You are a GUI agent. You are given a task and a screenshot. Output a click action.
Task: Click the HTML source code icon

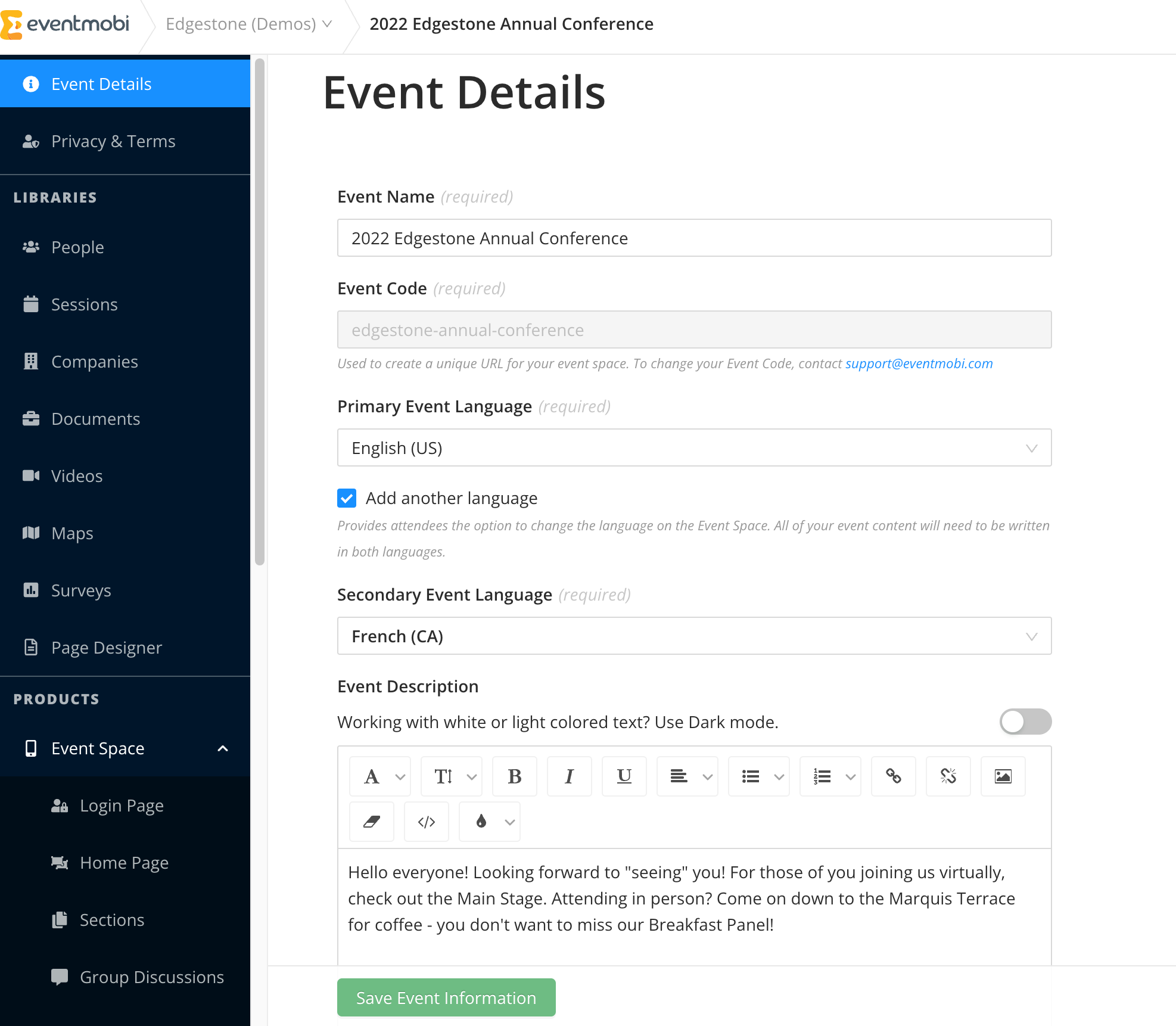[x=426, y=822]
